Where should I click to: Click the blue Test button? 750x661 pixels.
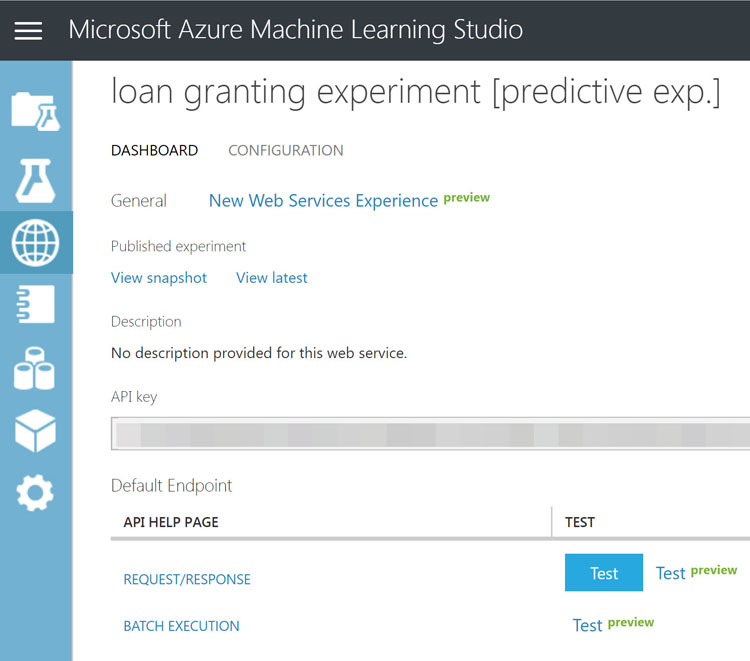[604, 573]
